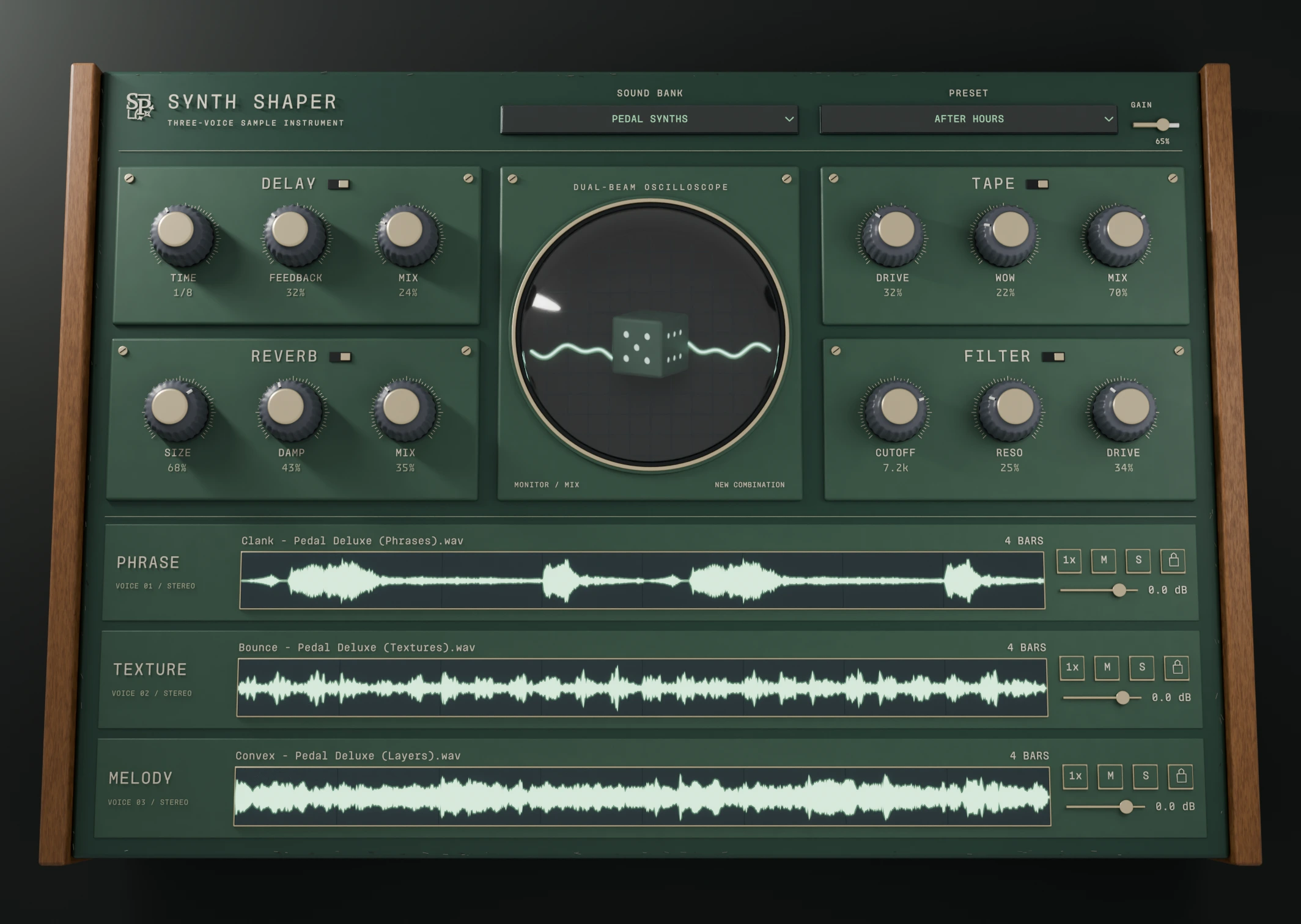Click the New Combination label

pyautogui.click(x=750, y=485)
